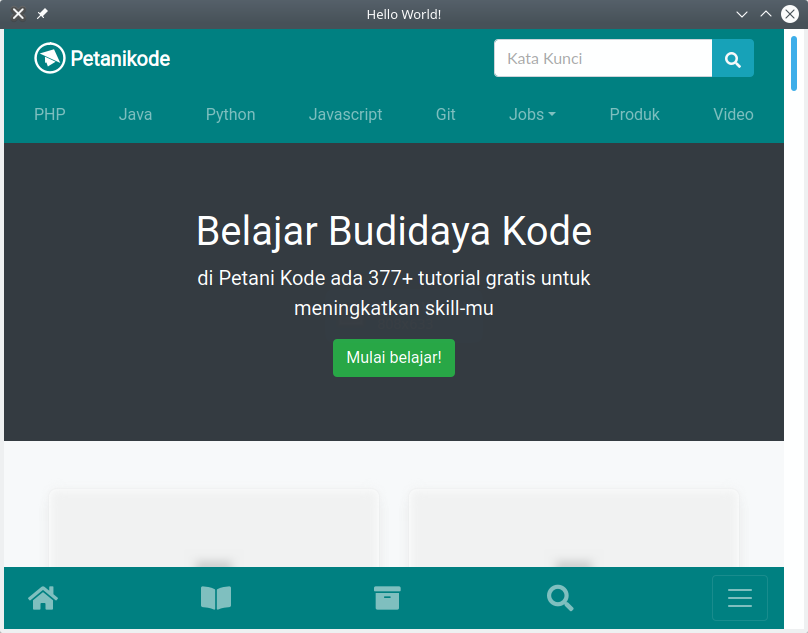Select Python from the top navigation
Screen dimensions: 808x633
(x=230, y=114)
